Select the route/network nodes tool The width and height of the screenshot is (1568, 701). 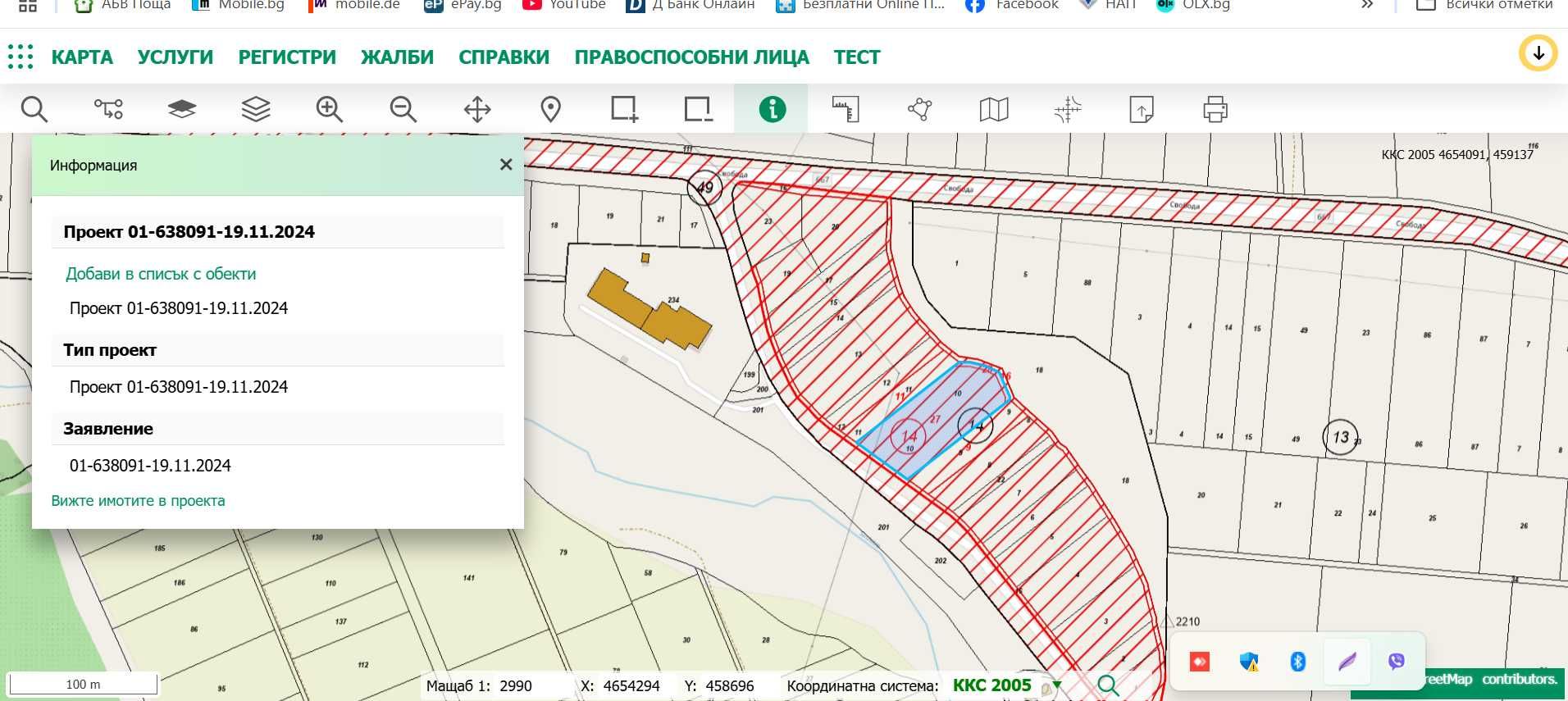click(108, 109)
